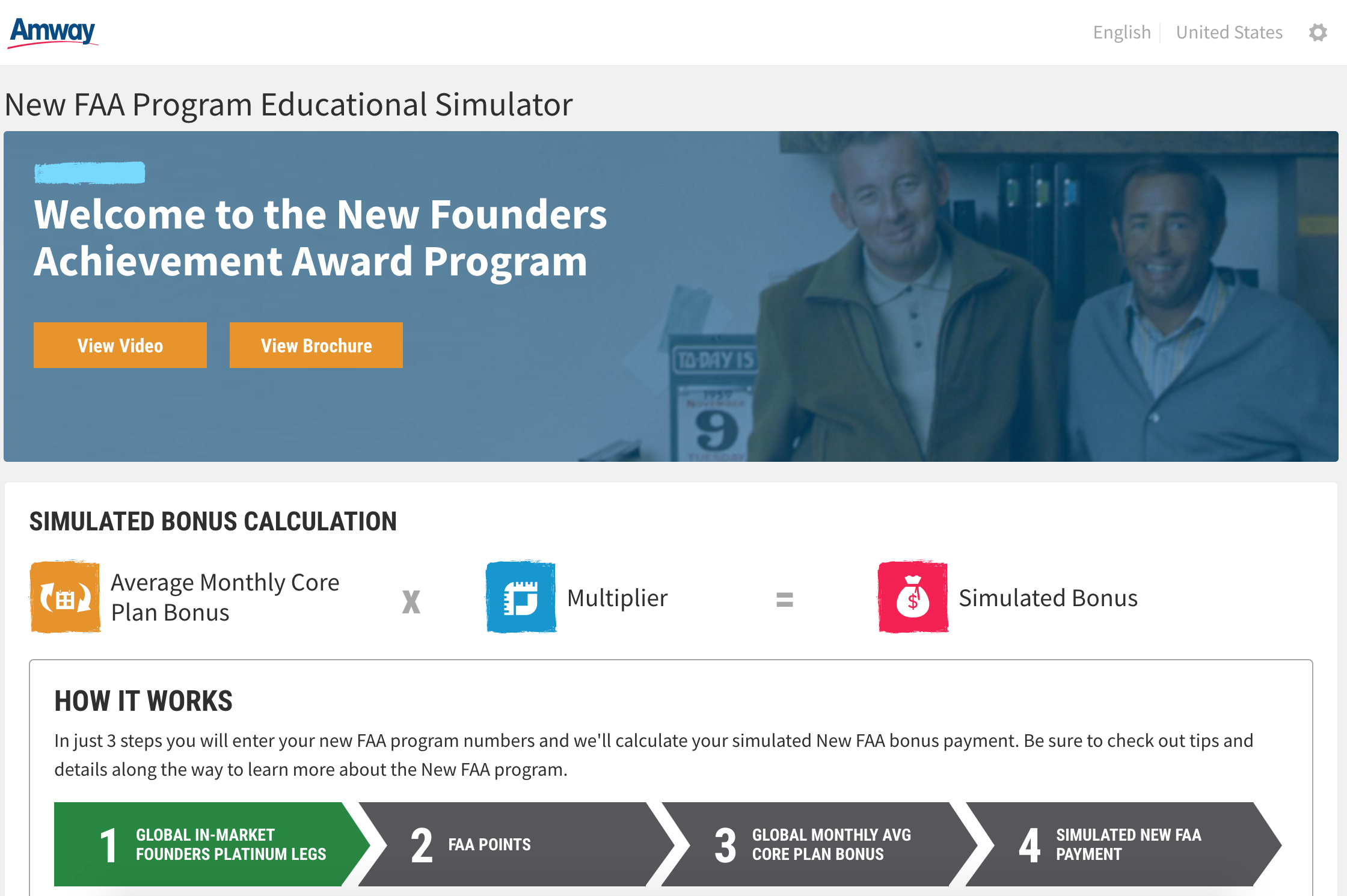Click the gray multiplication X symbol
Image resolution: width=1347 pixels, height=896 pixels.
click(x=411, y=601)
